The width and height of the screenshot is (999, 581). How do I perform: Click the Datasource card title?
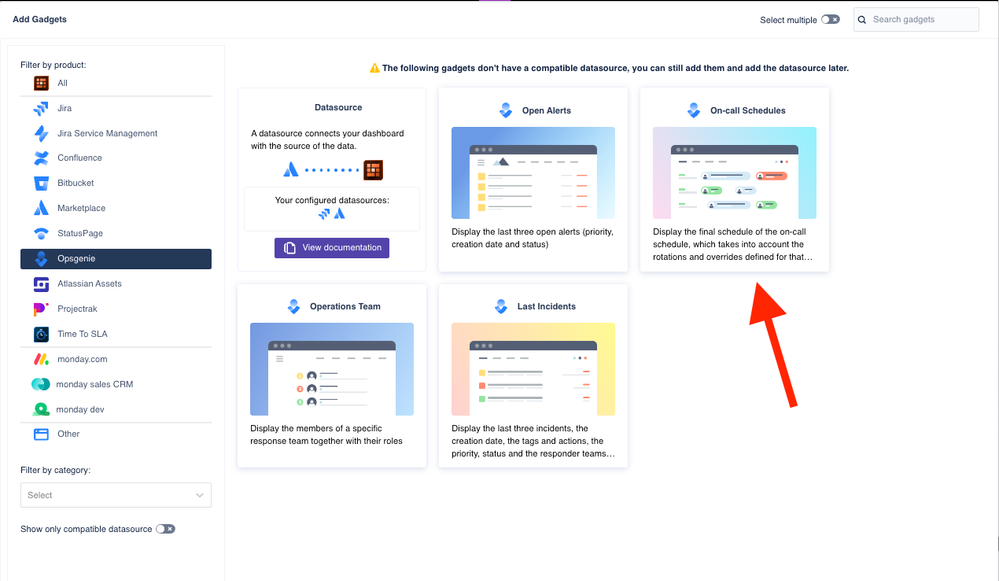click(338, 108)
